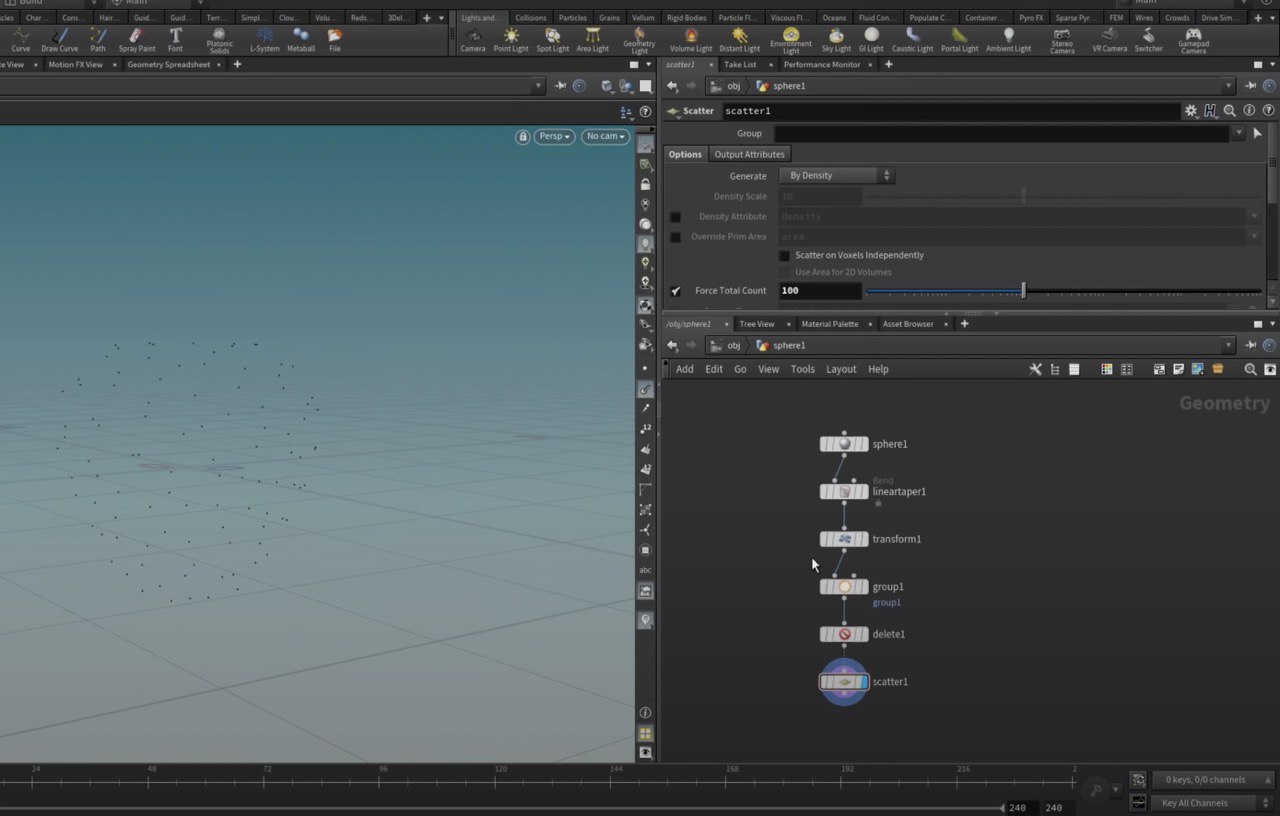The width and height of the screenshot is (1280, 816).
Task: Open the Geometry Spreadsheet tab
Action: click(x=168, y=64)
